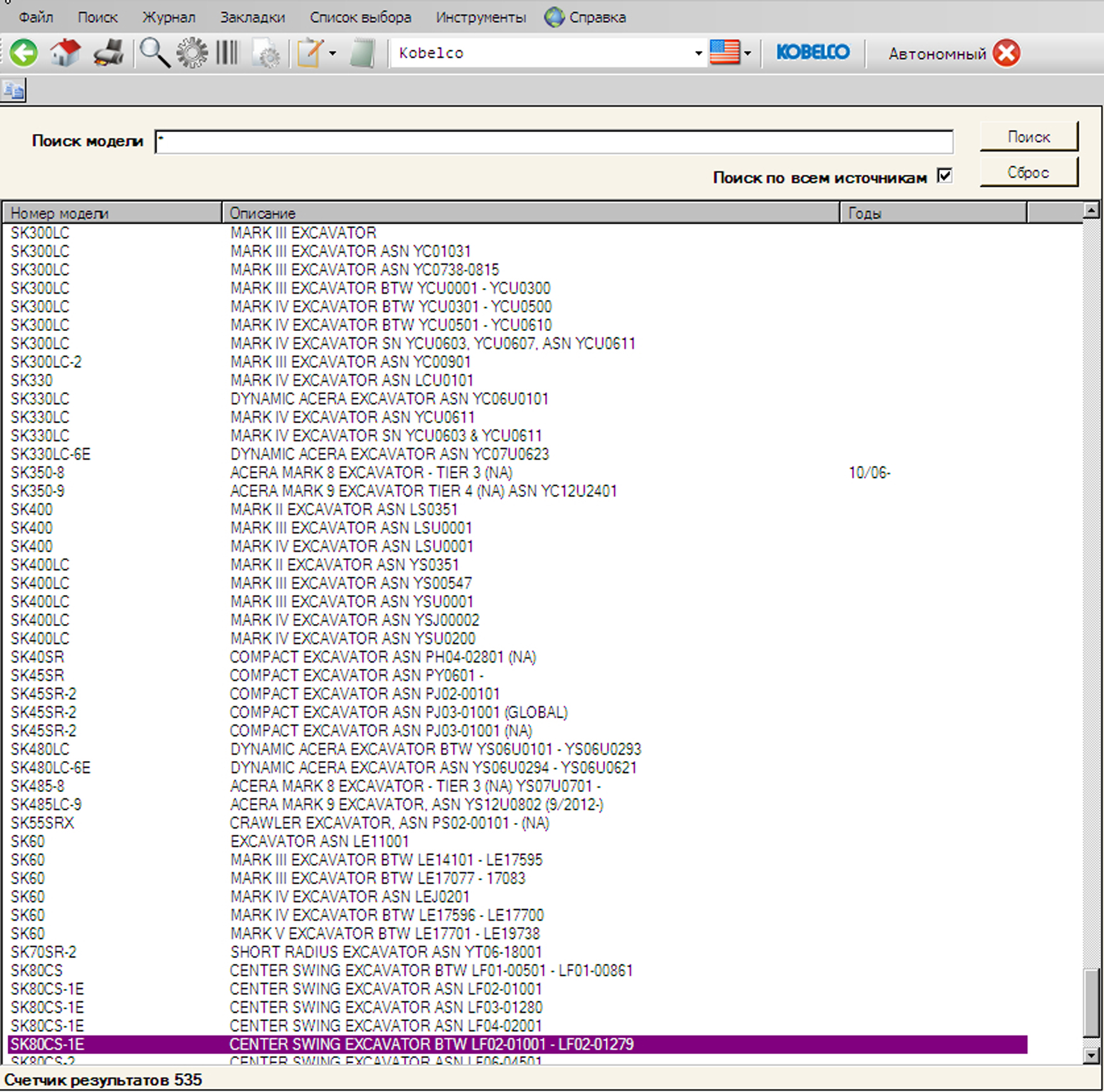
Task: Click into the Поиск модели text field
Action: (553, 141)
